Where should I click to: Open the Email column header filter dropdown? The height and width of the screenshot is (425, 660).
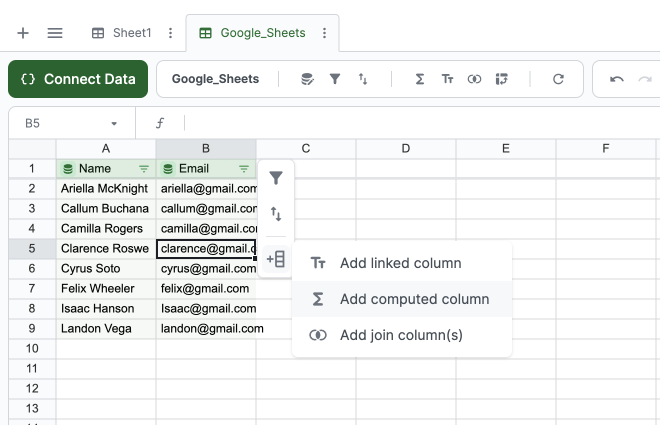[x=243, y=169]
